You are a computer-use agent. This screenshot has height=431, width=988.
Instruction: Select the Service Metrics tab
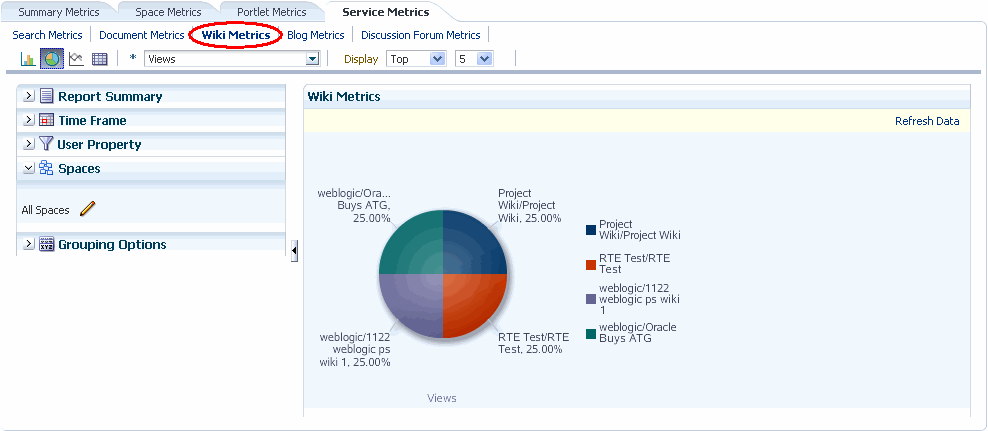point(386,12)
